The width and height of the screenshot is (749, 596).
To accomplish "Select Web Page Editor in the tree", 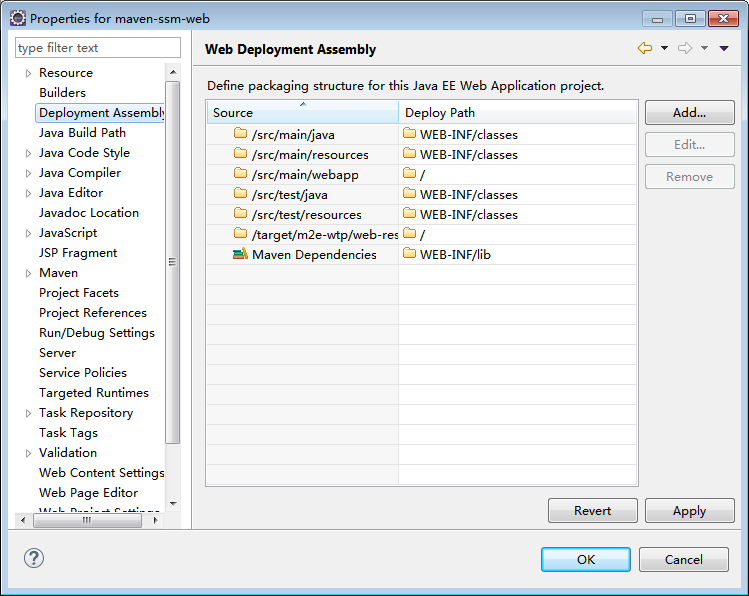I will click(88, 493).
